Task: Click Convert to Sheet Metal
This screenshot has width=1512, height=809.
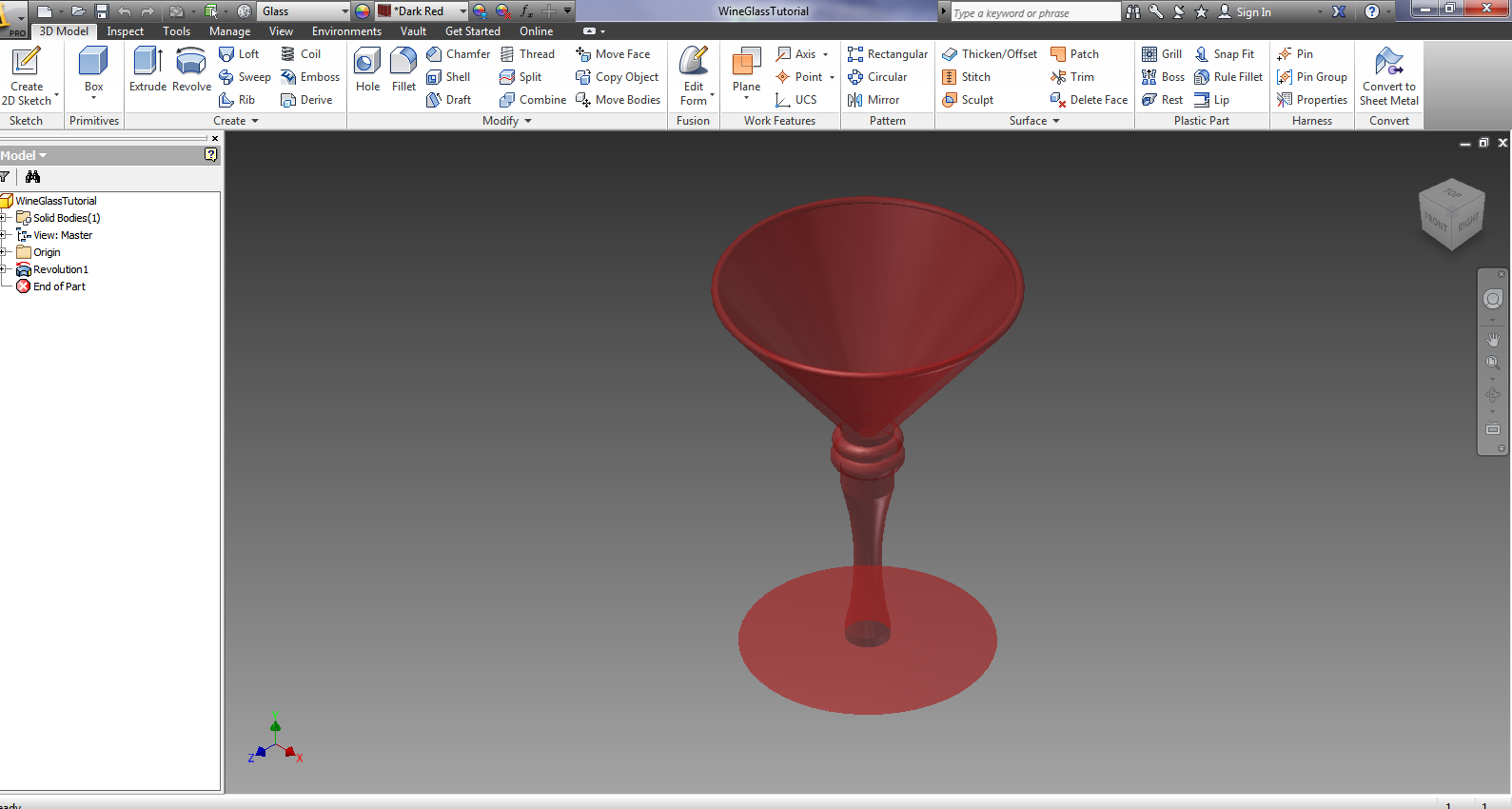Action: [x=1388, y=76]
